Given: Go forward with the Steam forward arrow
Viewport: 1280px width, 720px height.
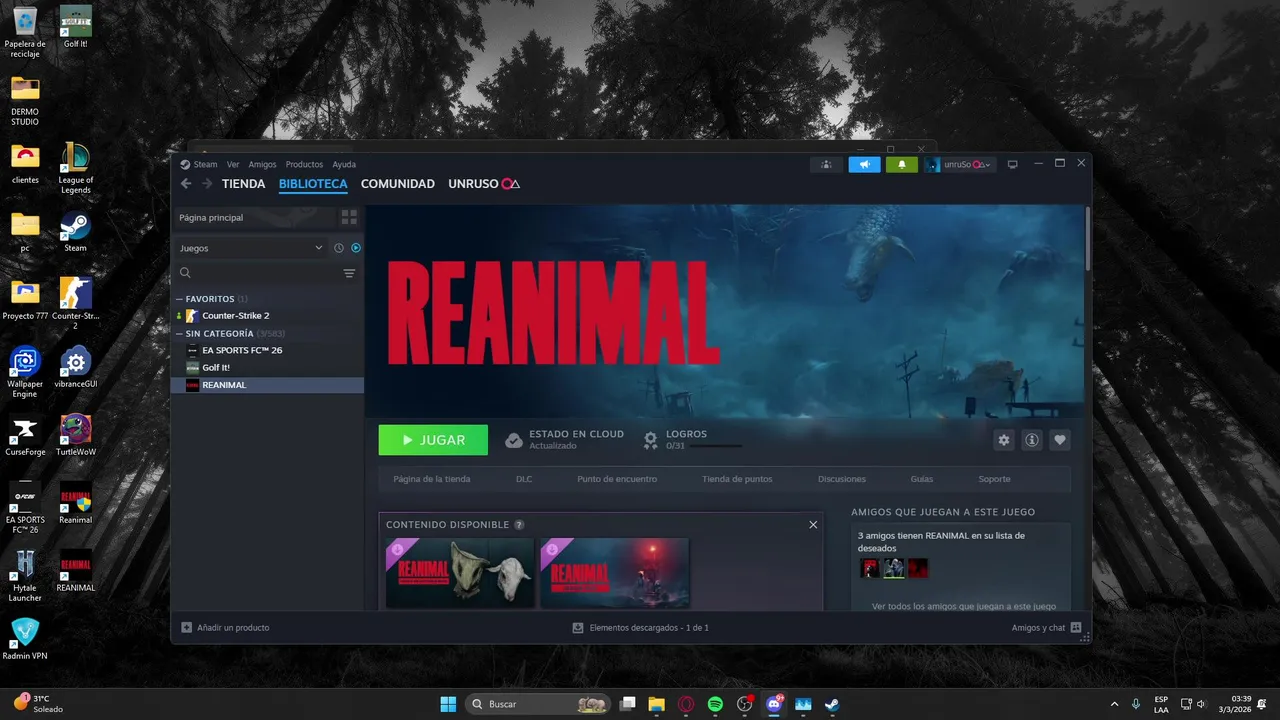Looking at the screenshot, I should pyautogui.click(x=207, y=184).
